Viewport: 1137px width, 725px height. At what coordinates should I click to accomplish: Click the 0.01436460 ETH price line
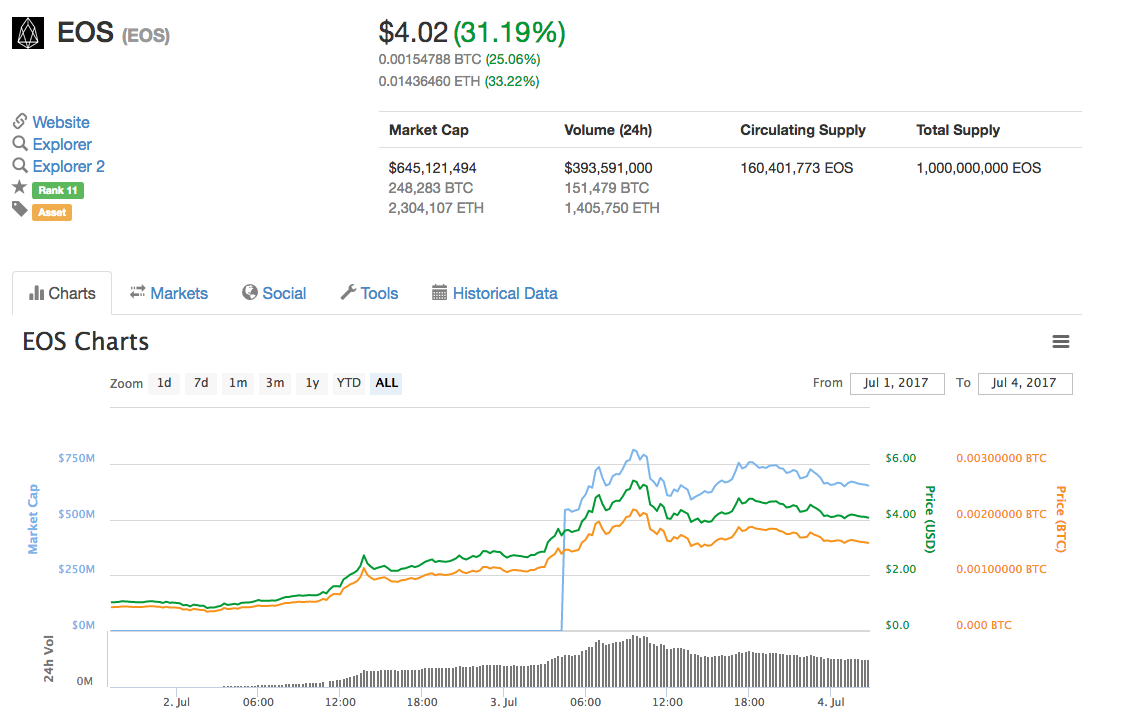click(458, 81)
